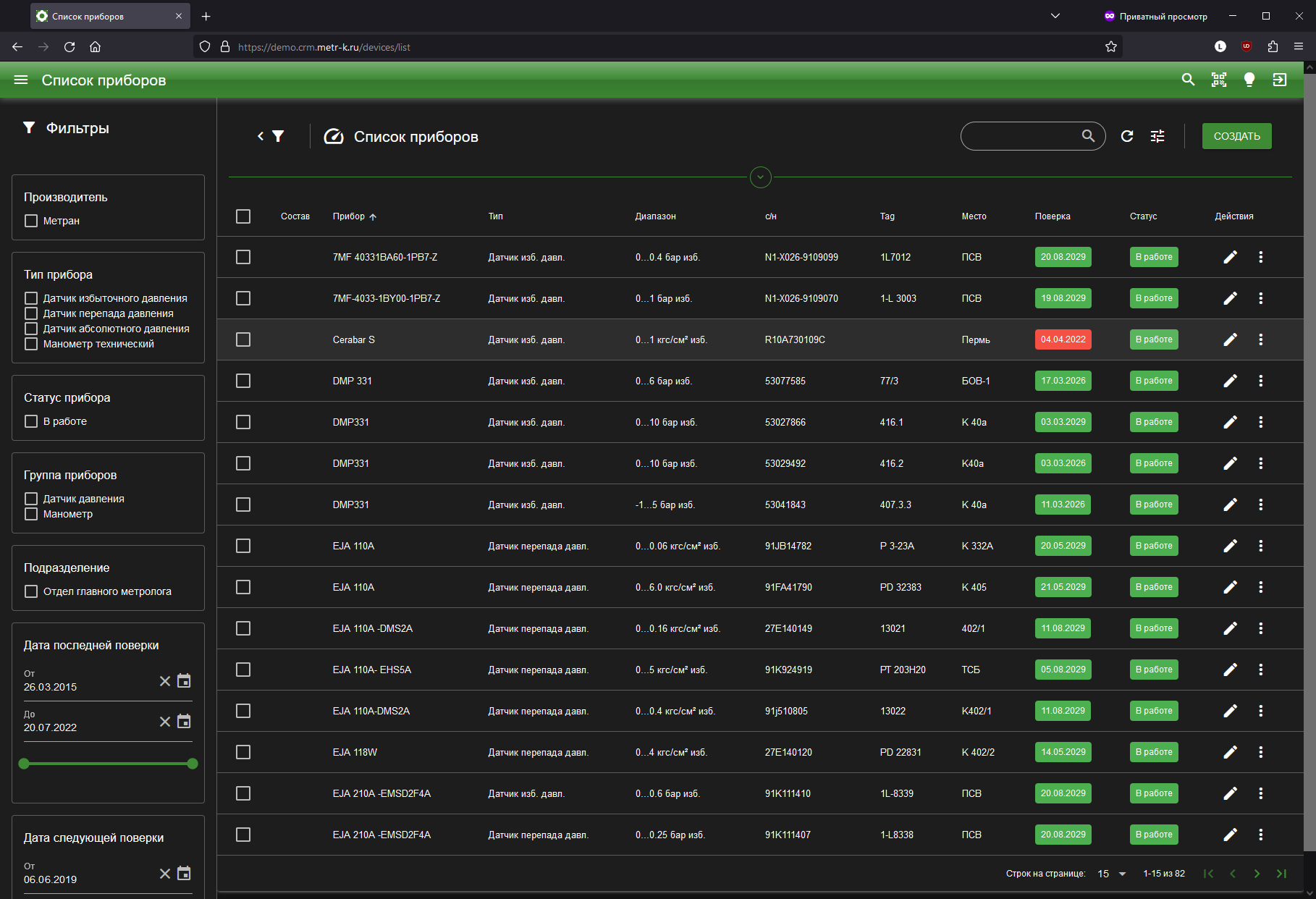Open the hamburger navigation menu
This screenshot has width=1316, height=899.
[x=21, y=80]
